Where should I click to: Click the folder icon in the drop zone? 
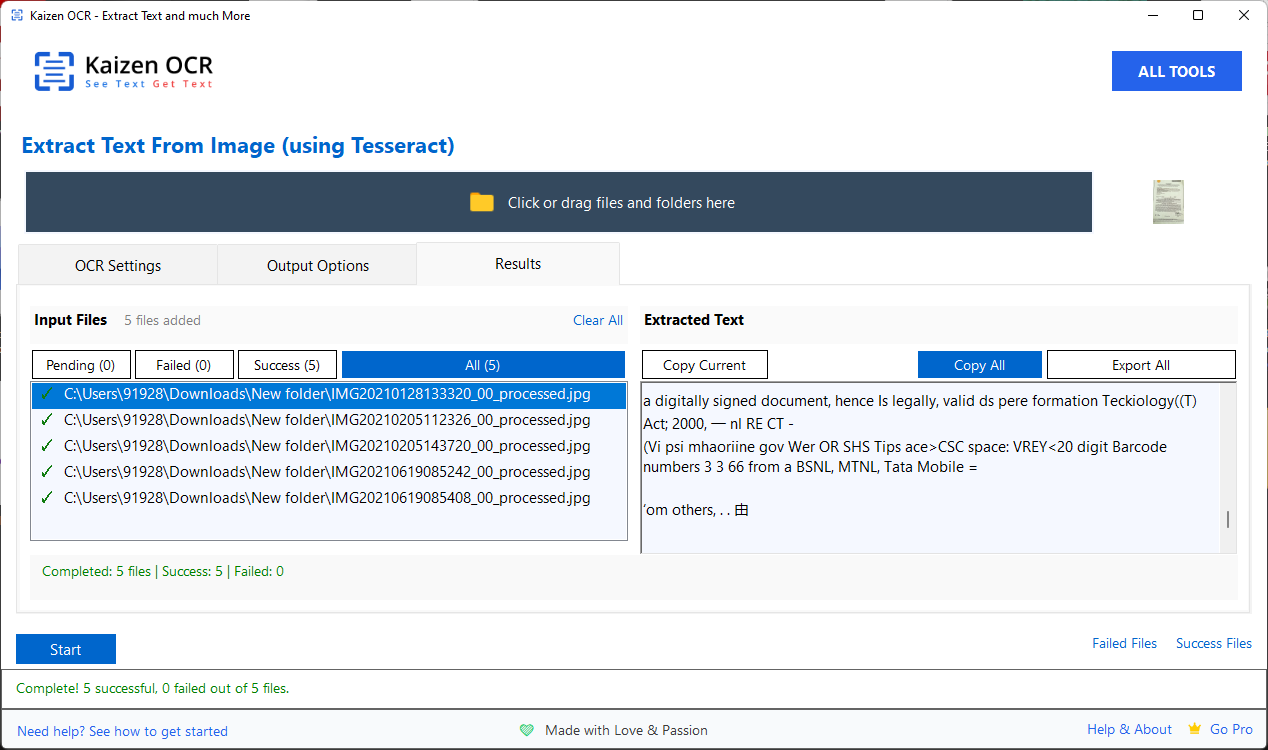[x=481, y=201]
